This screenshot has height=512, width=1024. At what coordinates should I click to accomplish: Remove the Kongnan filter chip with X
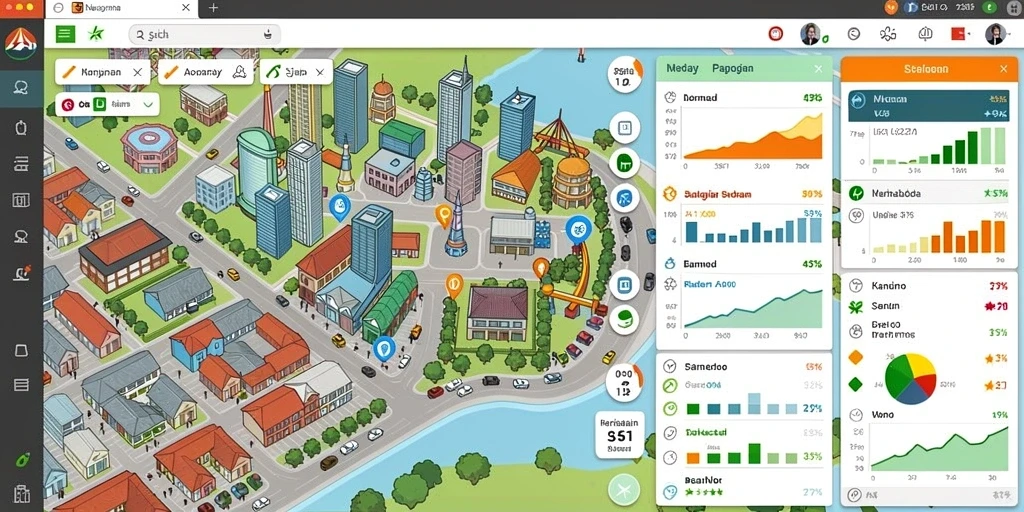pos(137,72)
